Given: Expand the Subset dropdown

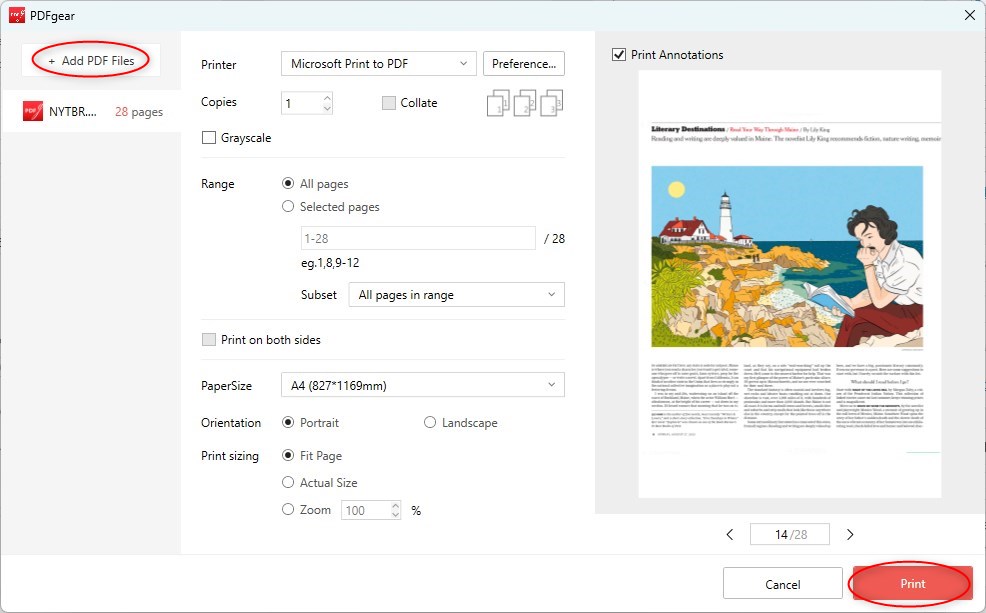Looking at the screenshot, I should [456, 295].
